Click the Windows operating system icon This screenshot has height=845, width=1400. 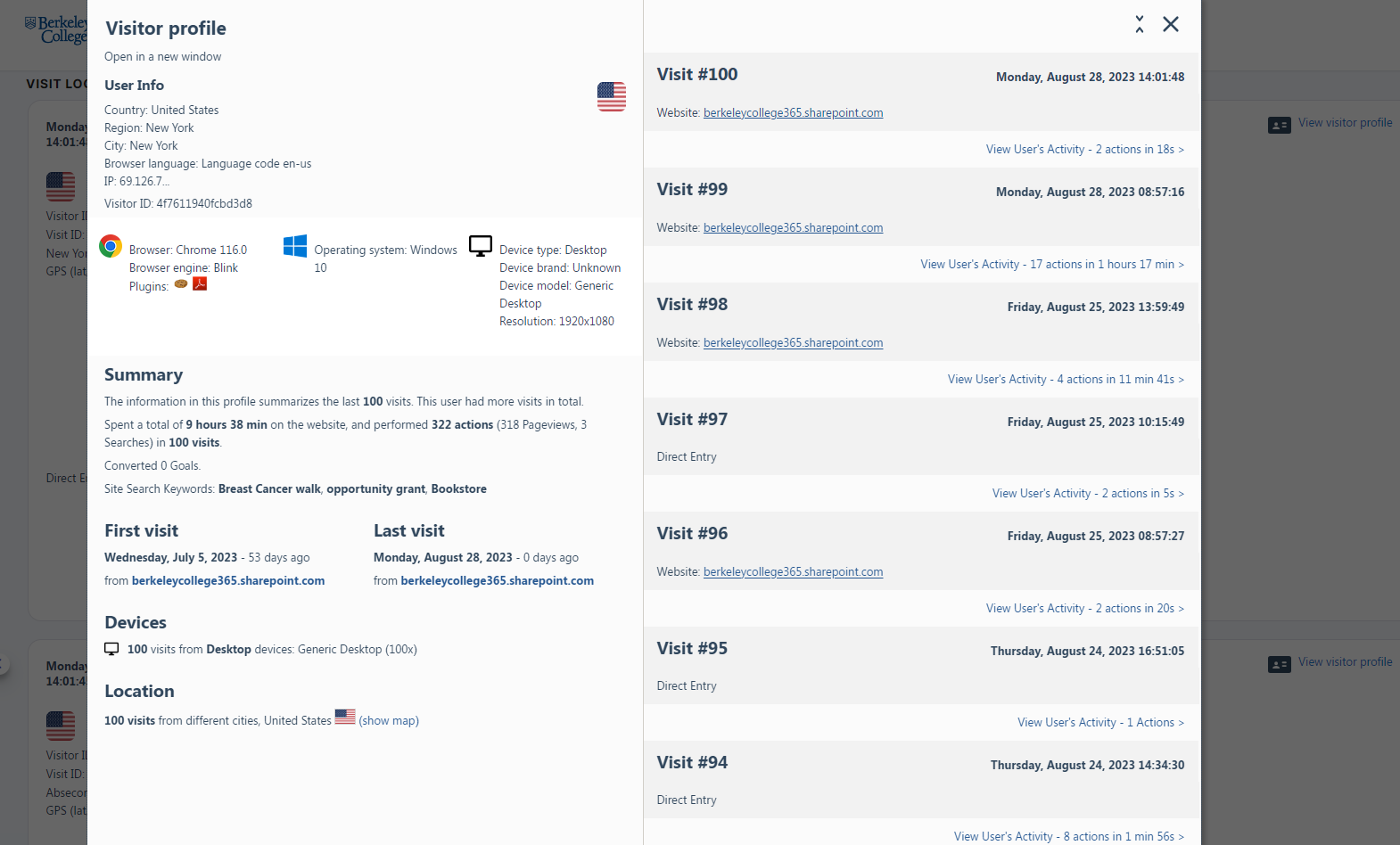pos(295,246)
